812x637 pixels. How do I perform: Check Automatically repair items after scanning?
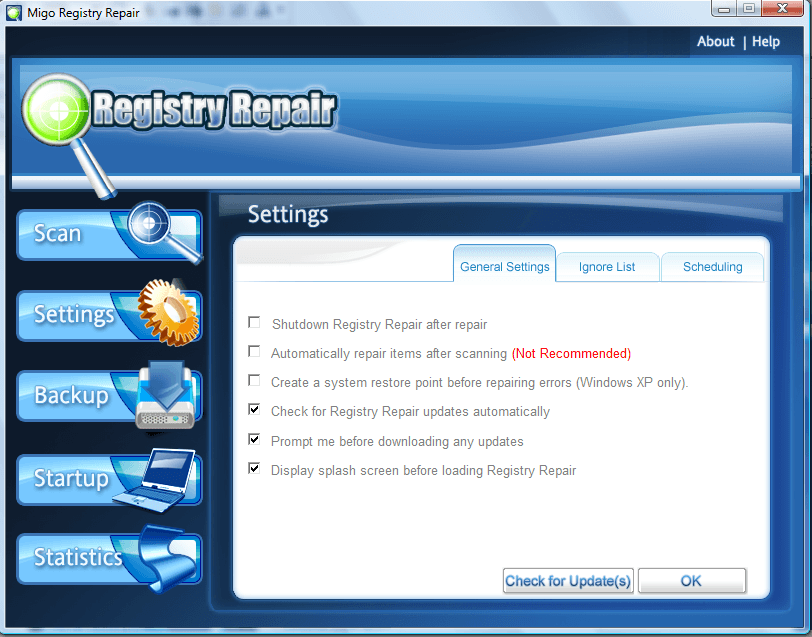coord(254,351)
